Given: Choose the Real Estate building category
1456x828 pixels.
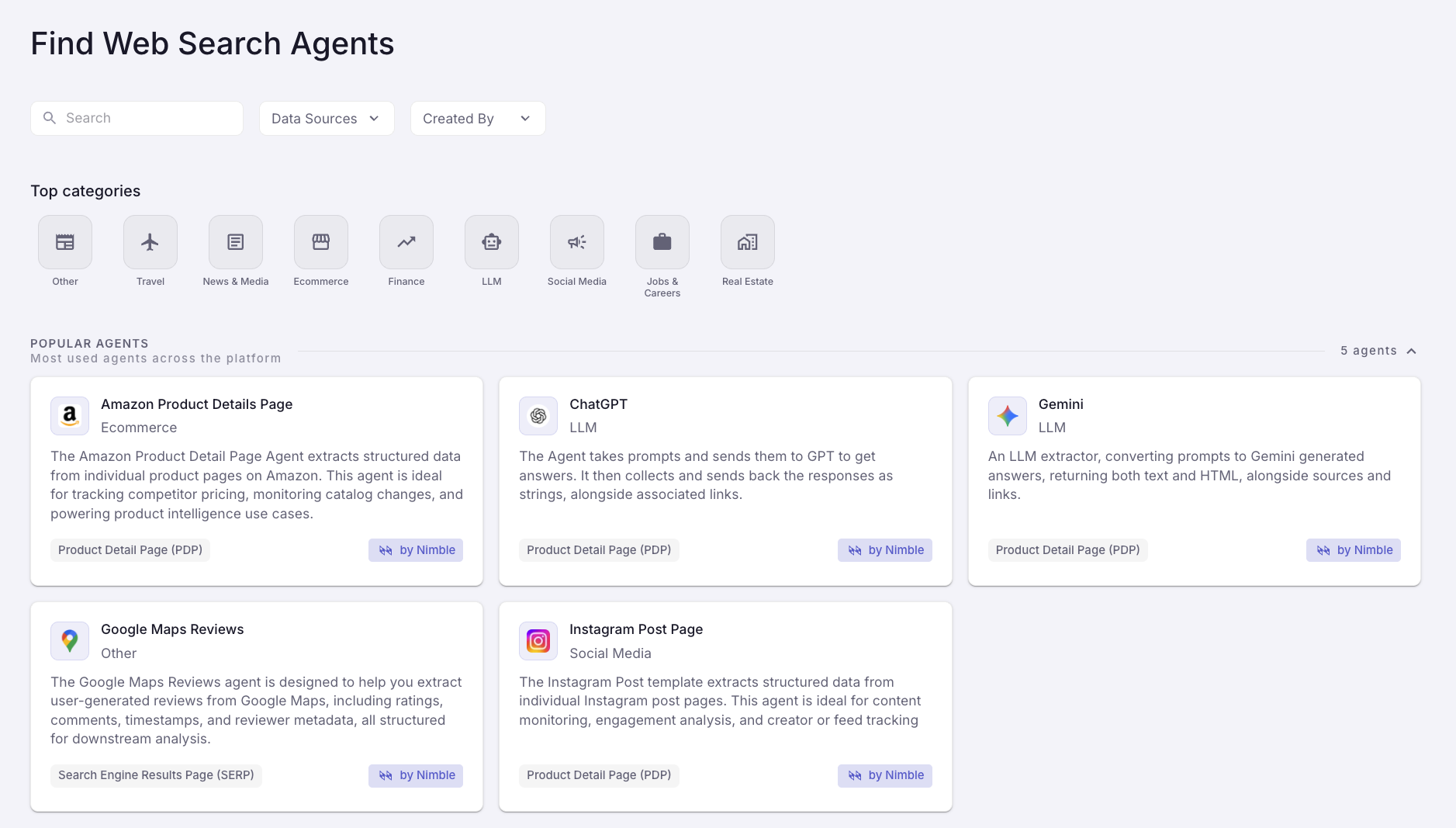Looking at the screenshot, I should [x=748, y=242].
